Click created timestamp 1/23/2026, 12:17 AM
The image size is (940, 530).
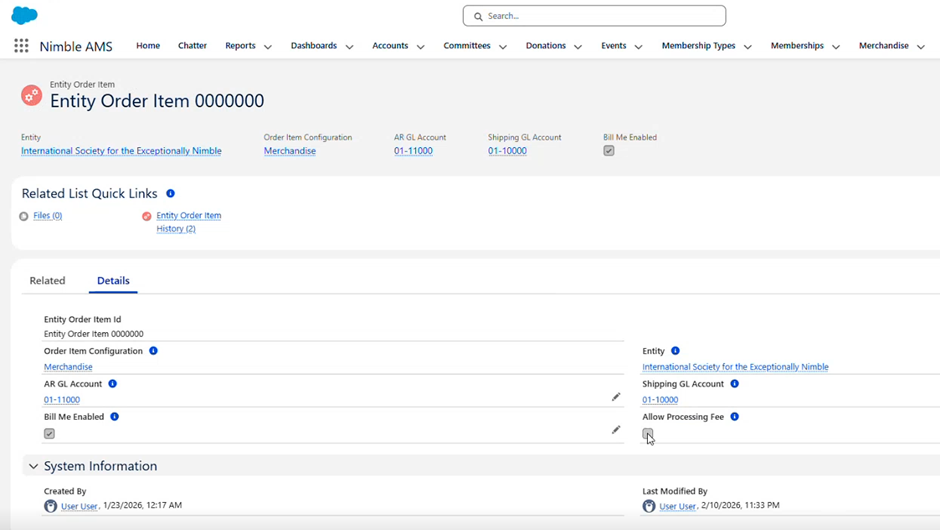pos(143,505)
